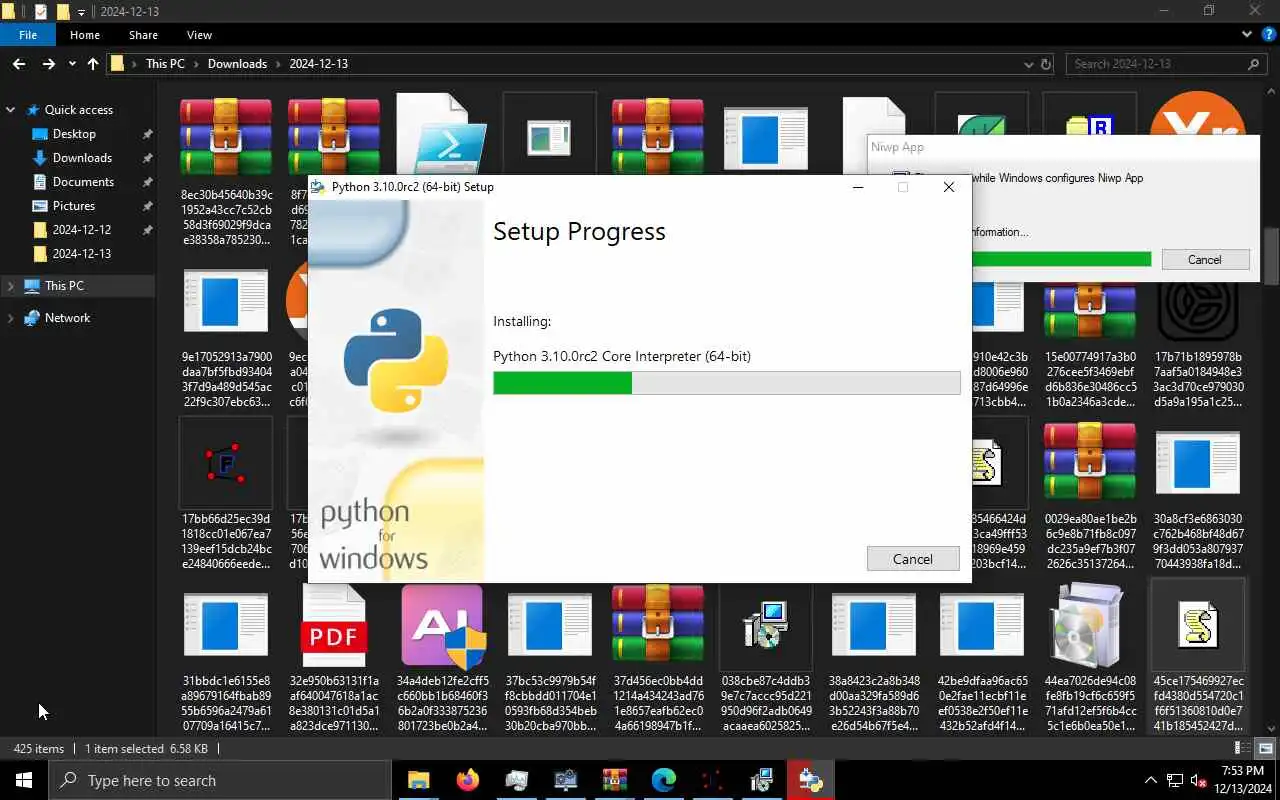This screenshot has height=800, width=1280.
Task: Switch to details view layout
Action: click(1242, 748)
